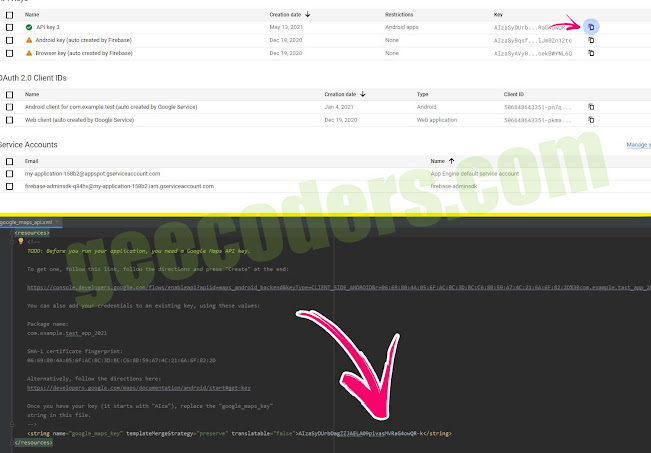Image resolution: width=651 pixels, height=453 pixels.
Task: Check the API key 3 row checkbox
Action: point(9,27)
